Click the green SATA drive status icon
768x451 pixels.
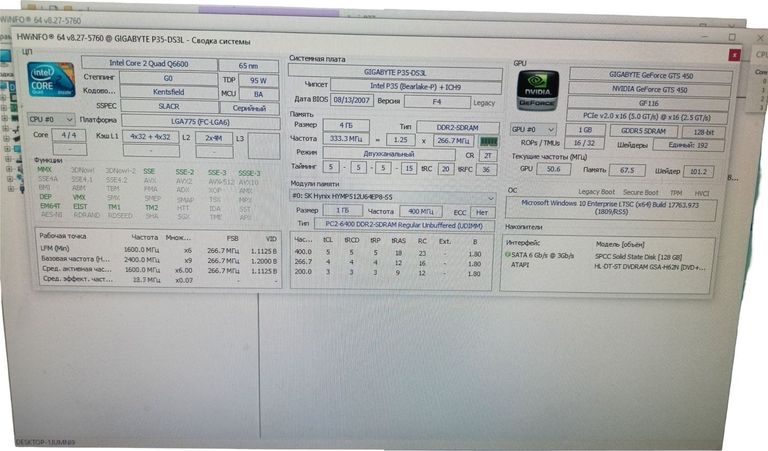click(x=512, y=257)
